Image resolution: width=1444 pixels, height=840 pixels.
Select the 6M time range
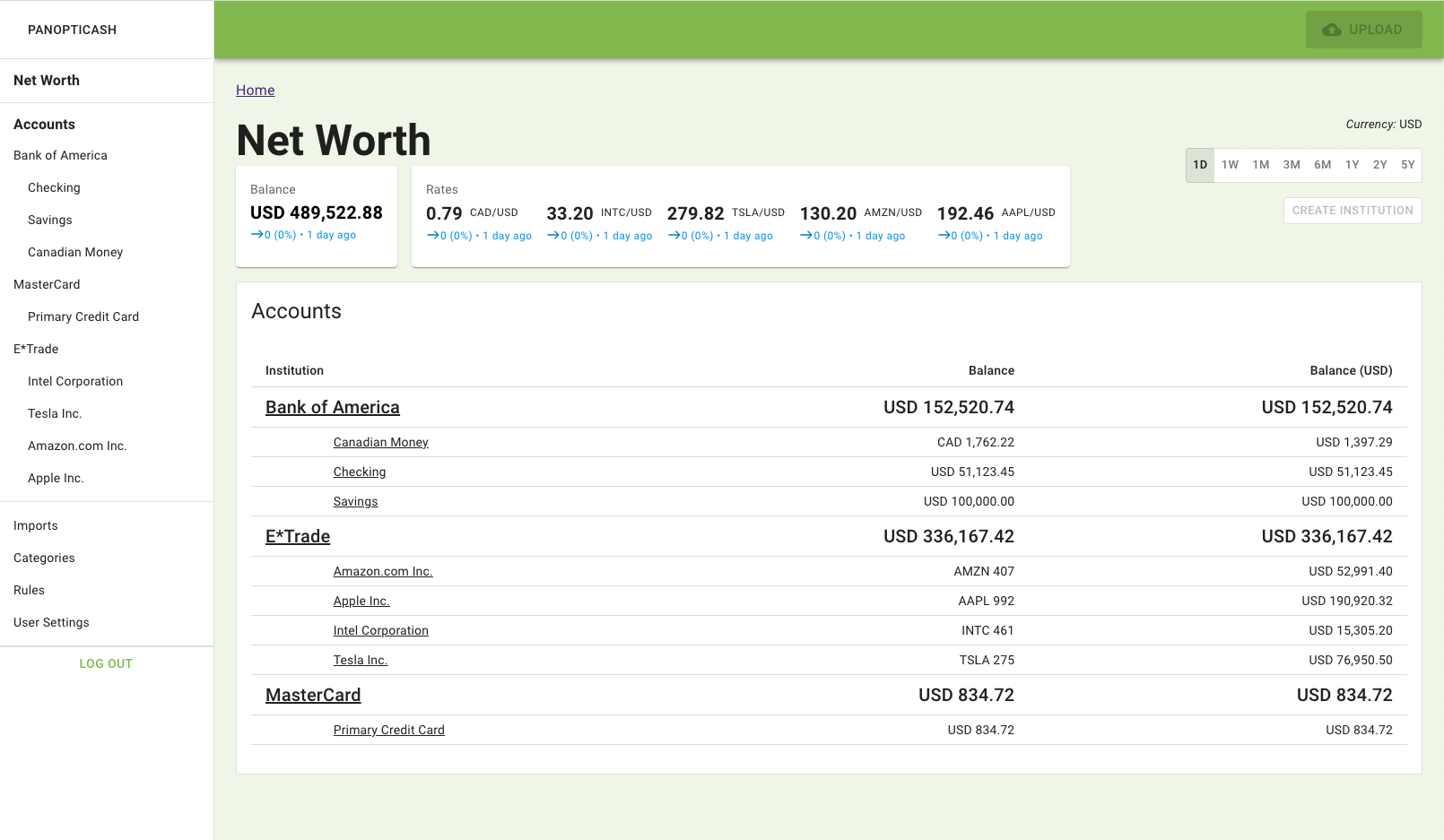click(1323, 165)
